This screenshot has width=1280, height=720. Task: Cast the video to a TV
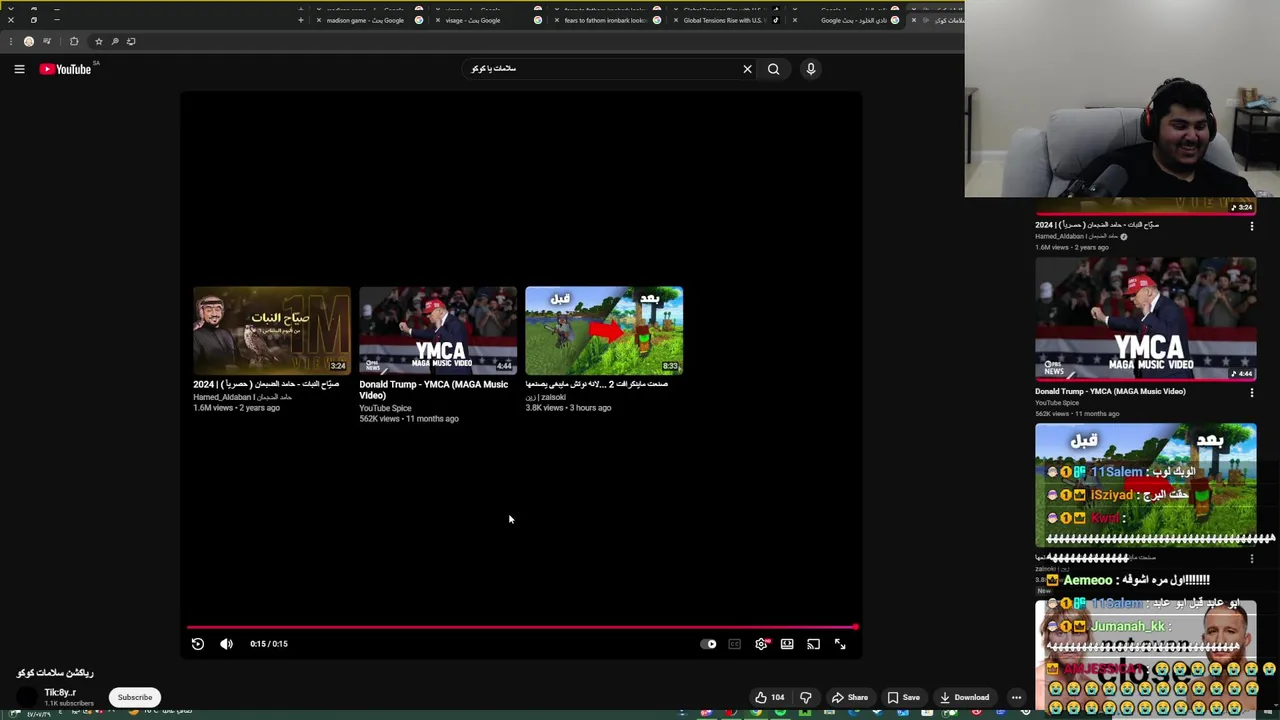click(813, 644)
